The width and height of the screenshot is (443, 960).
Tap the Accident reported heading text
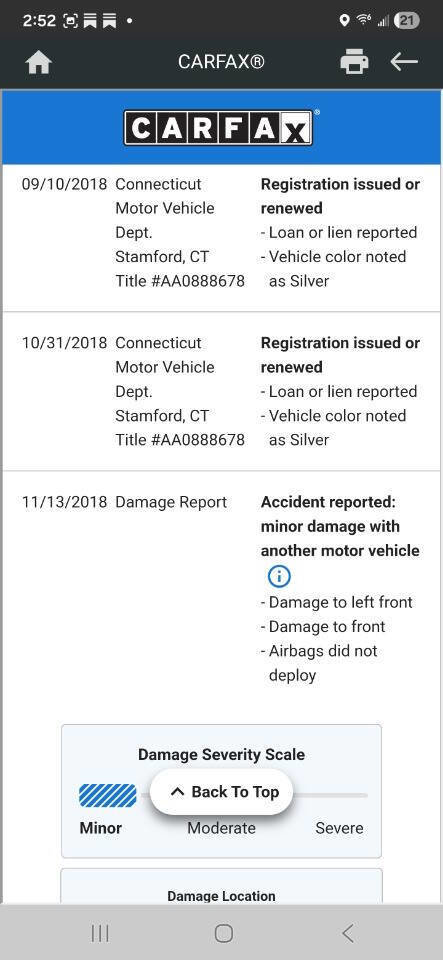pos(340,527)
